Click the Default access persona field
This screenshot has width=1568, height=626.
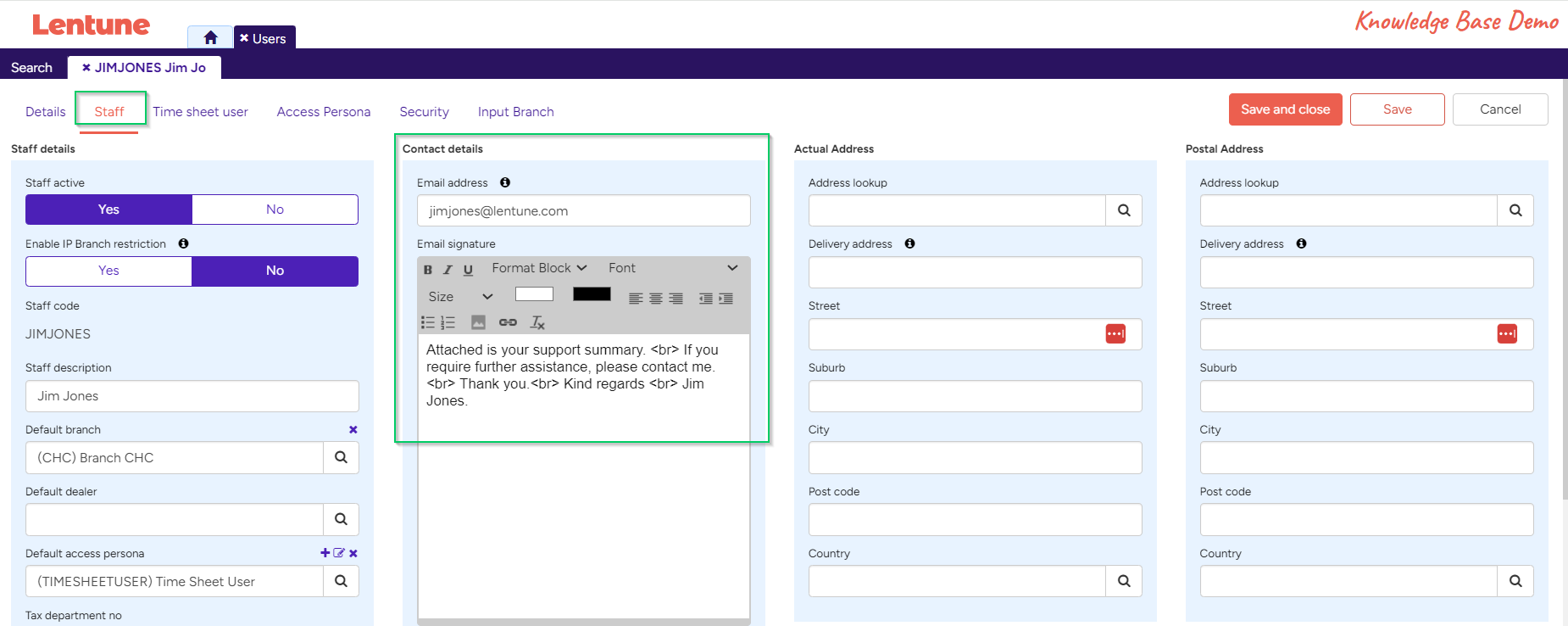click(x=175, y=582)
